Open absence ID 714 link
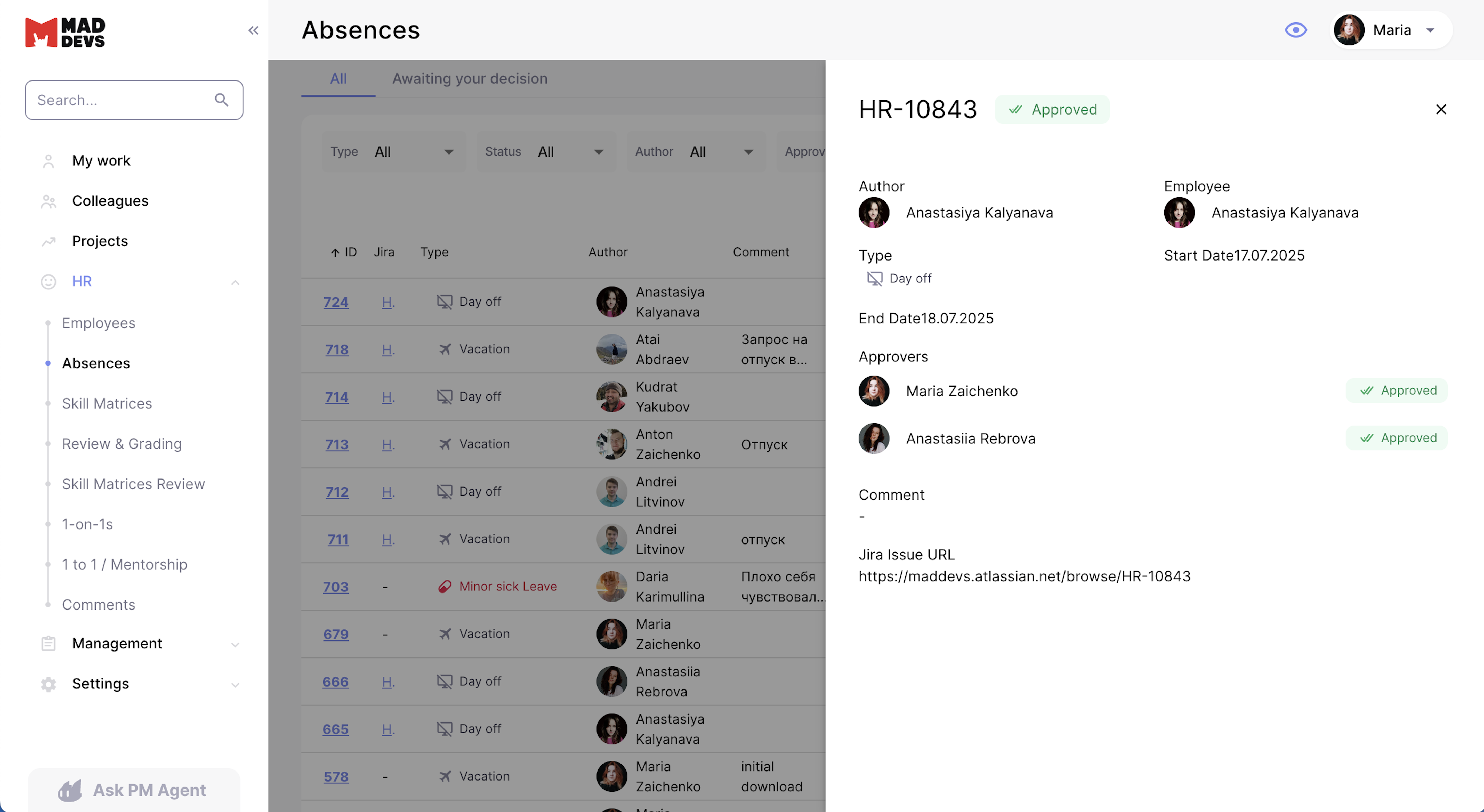Screen dimensions: 1484x812 point(336,397)
